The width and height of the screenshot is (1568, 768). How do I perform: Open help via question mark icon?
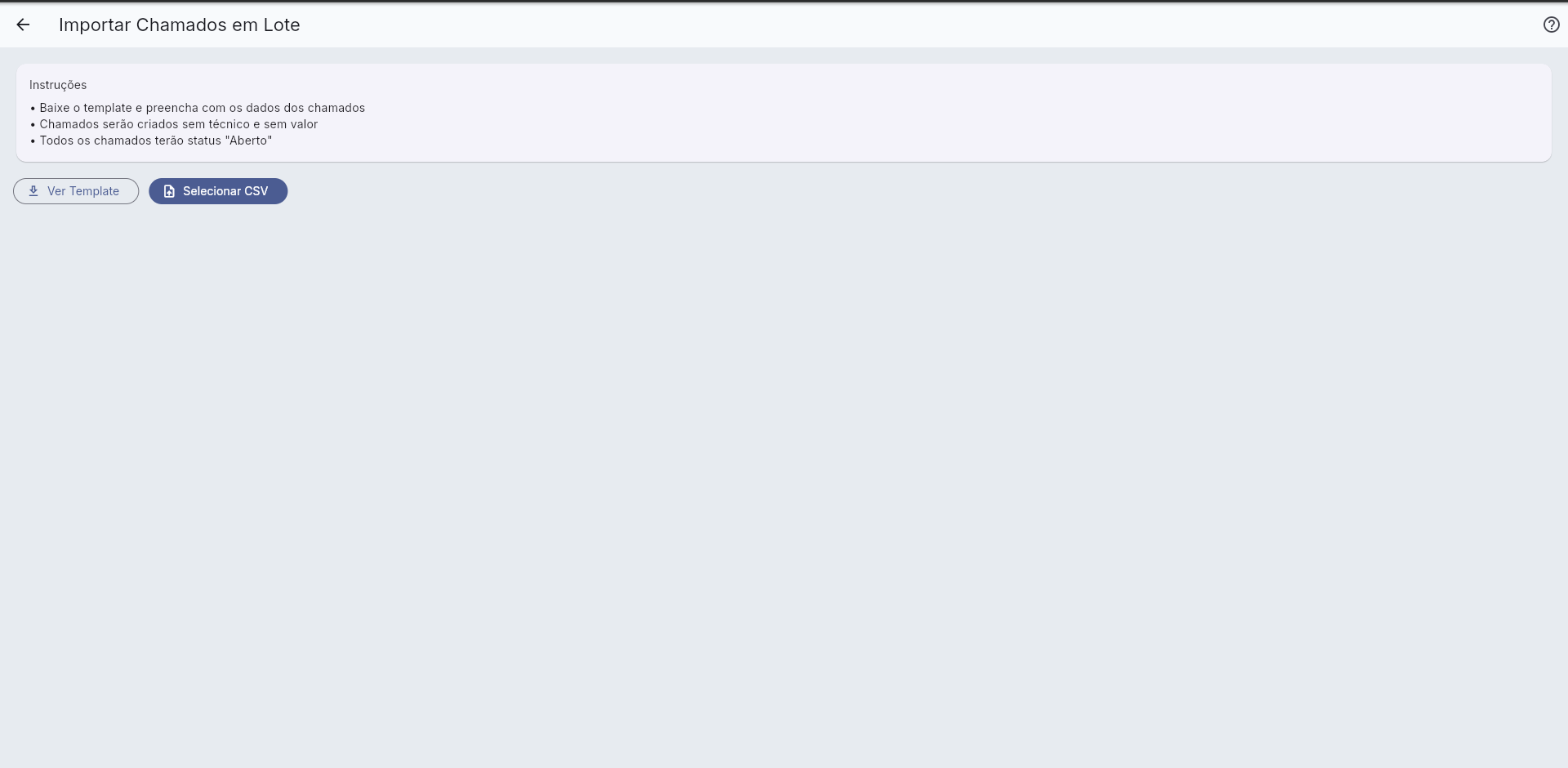pos(1551,25)
